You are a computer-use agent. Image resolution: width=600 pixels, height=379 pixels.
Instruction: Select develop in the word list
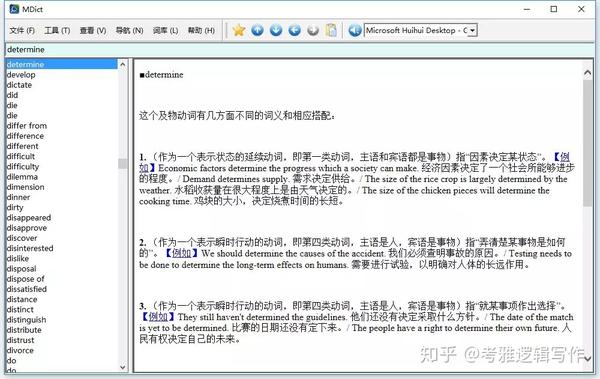click(x=21, y=75)
